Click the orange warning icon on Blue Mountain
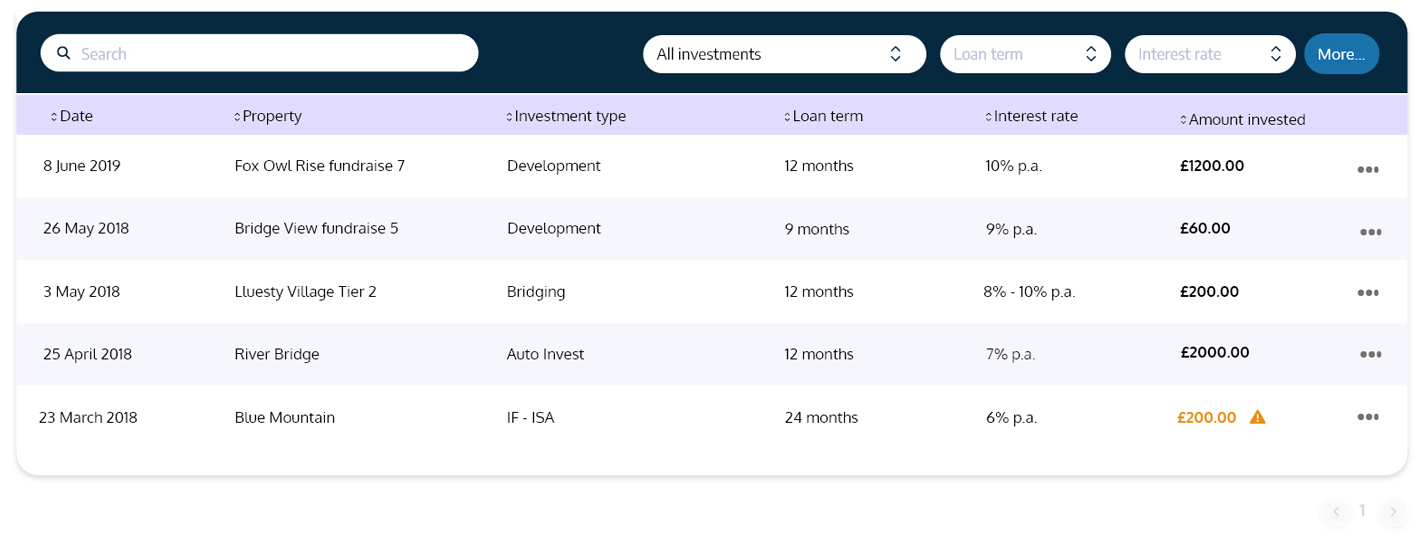This screenshot has width=1417, height=536. click(x=1257, y=417)
